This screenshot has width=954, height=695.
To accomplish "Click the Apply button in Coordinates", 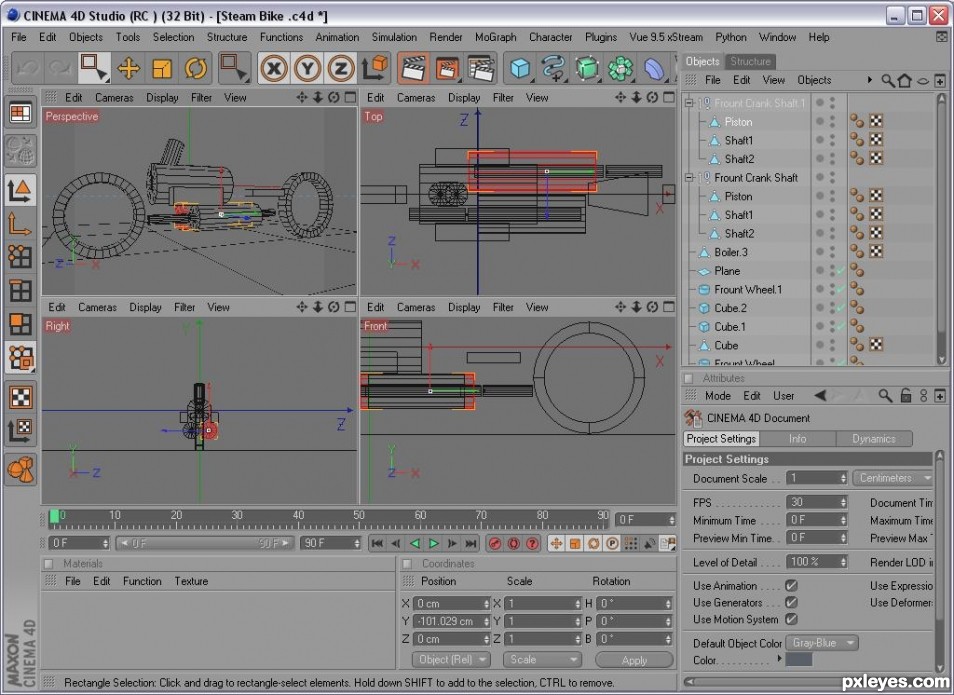I will pos(634,660).
